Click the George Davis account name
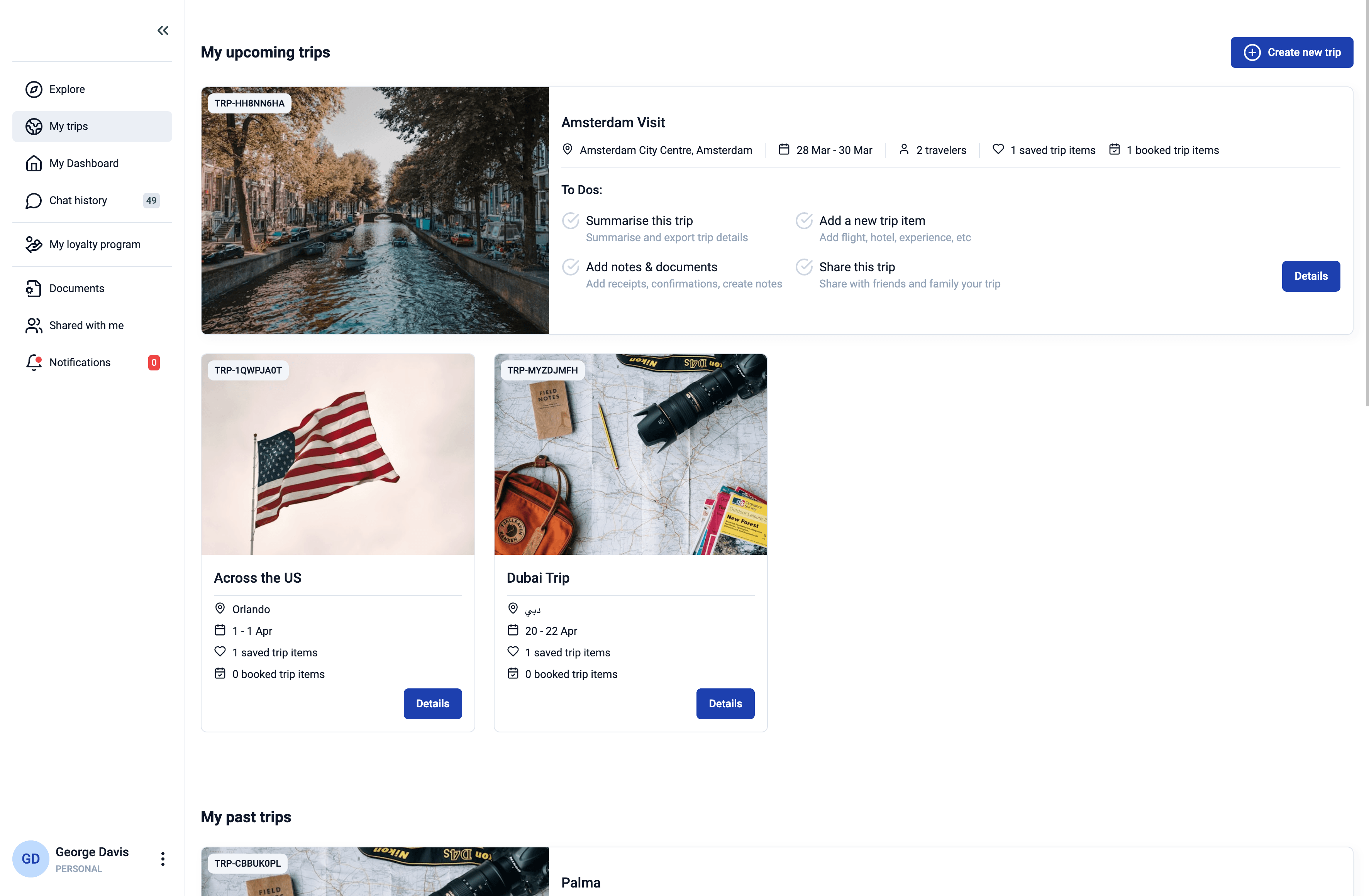 pyautogui.click(x=92, y=852)
